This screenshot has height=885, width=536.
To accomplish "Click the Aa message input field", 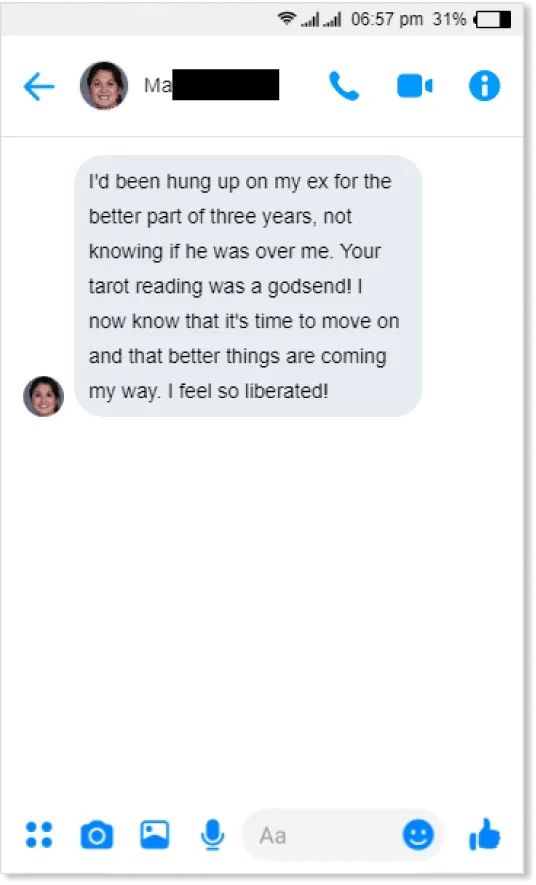I will click(x=342, y=835).
